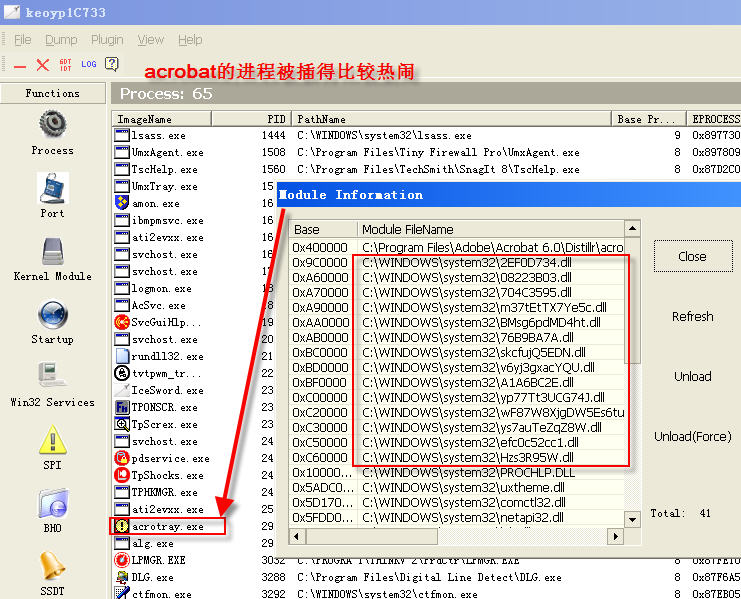This screenshot has width=741, height=599.
Task: Select module 2EF0D734.dll row
Action: pyautogui.click(x=457, y=263)
